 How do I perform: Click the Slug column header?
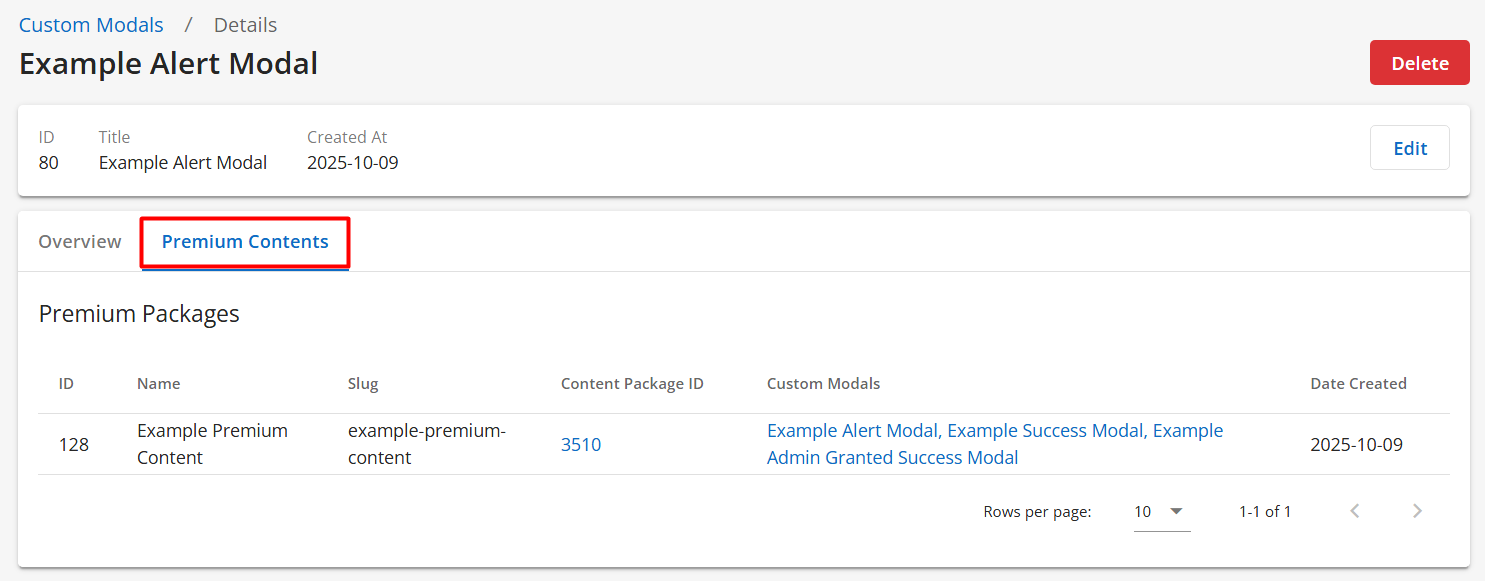(x=363, y=383)
